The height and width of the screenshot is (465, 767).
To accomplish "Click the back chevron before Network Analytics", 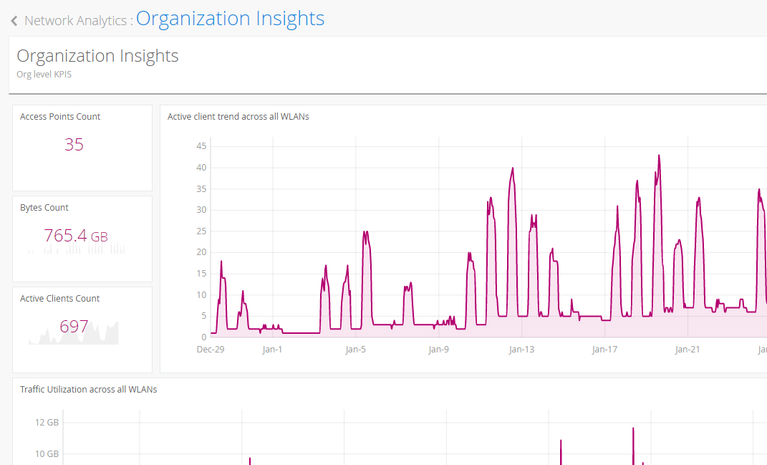I will (x=14, y=21).
